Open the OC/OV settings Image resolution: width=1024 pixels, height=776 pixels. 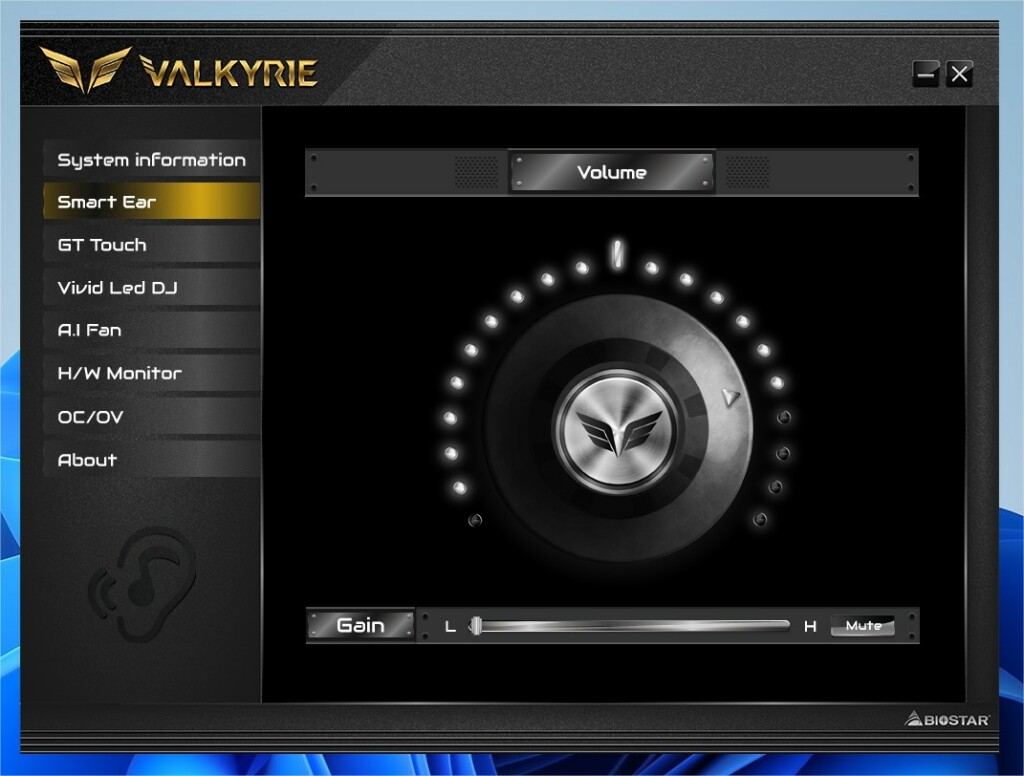click(x=152, y=416)
